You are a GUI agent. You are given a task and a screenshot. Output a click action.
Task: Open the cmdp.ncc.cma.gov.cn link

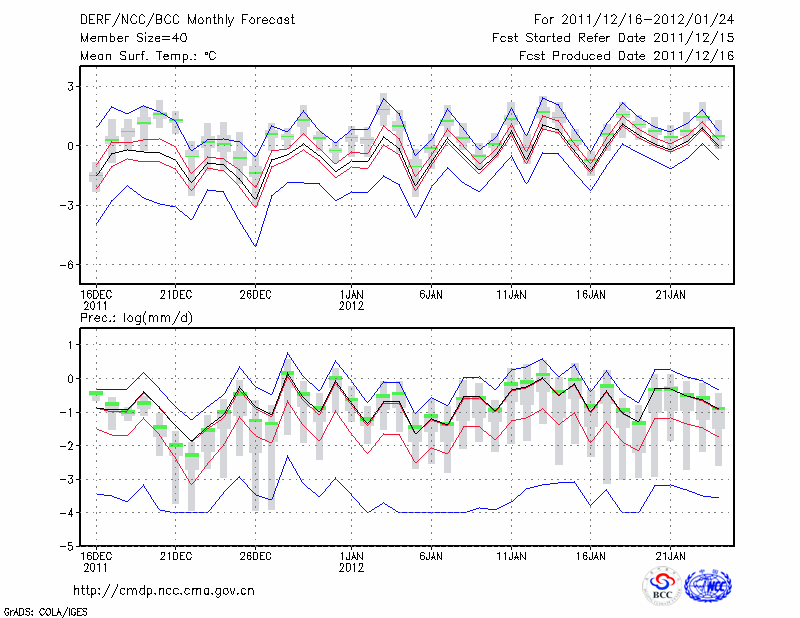tap(165, 590)
